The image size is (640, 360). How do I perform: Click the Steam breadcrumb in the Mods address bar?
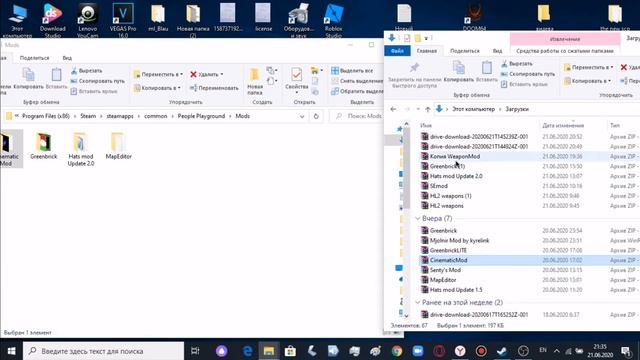click(x=88, y=116)
